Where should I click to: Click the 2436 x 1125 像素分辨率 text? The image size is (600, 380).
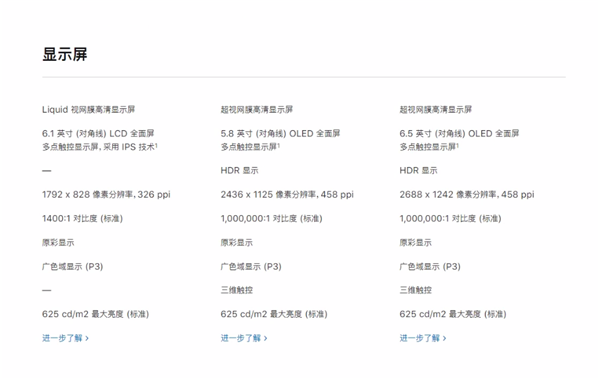click(268, 195)
